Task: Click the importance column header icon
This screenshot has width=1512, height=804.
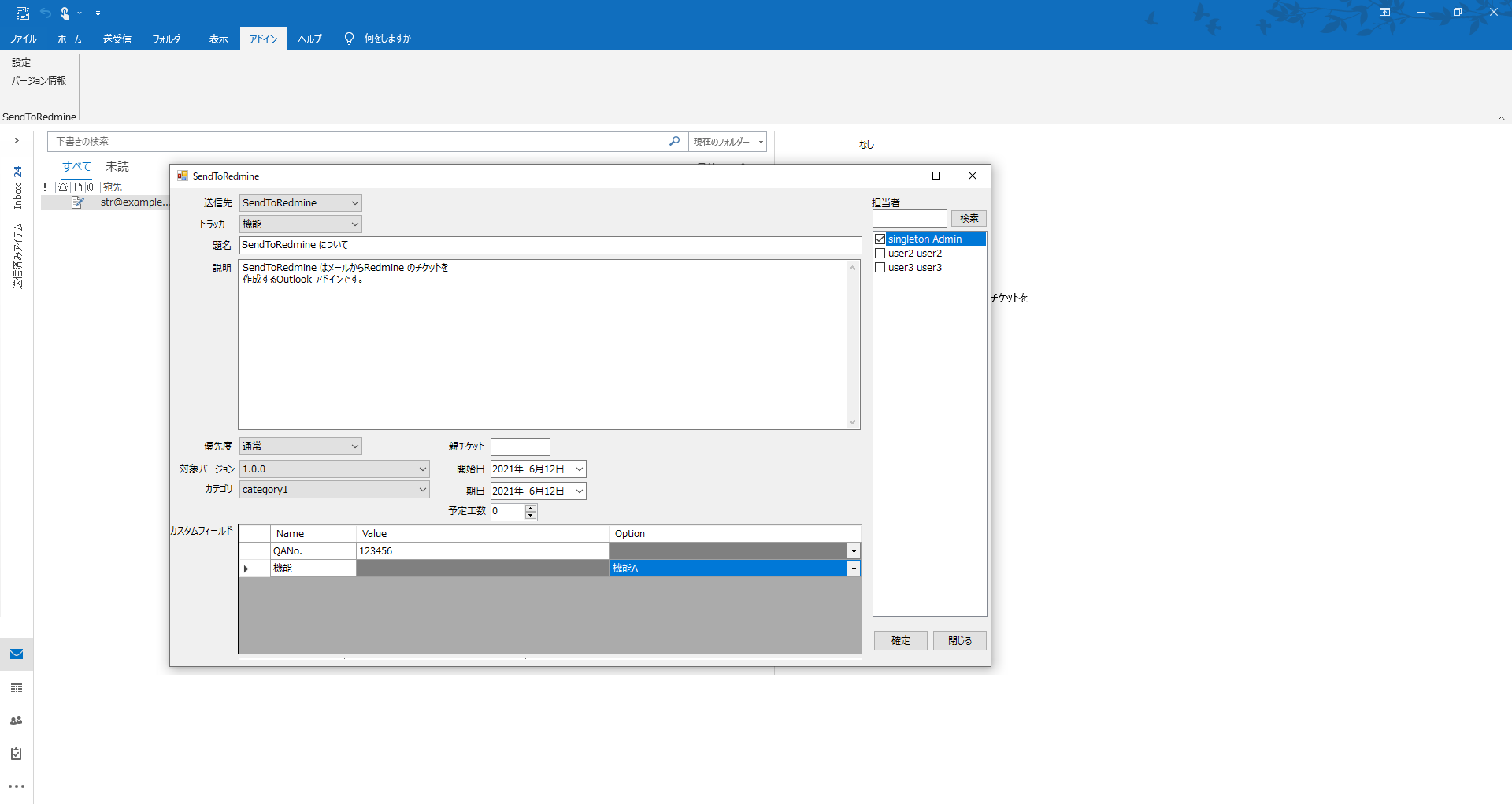Action: click(46, 187)
